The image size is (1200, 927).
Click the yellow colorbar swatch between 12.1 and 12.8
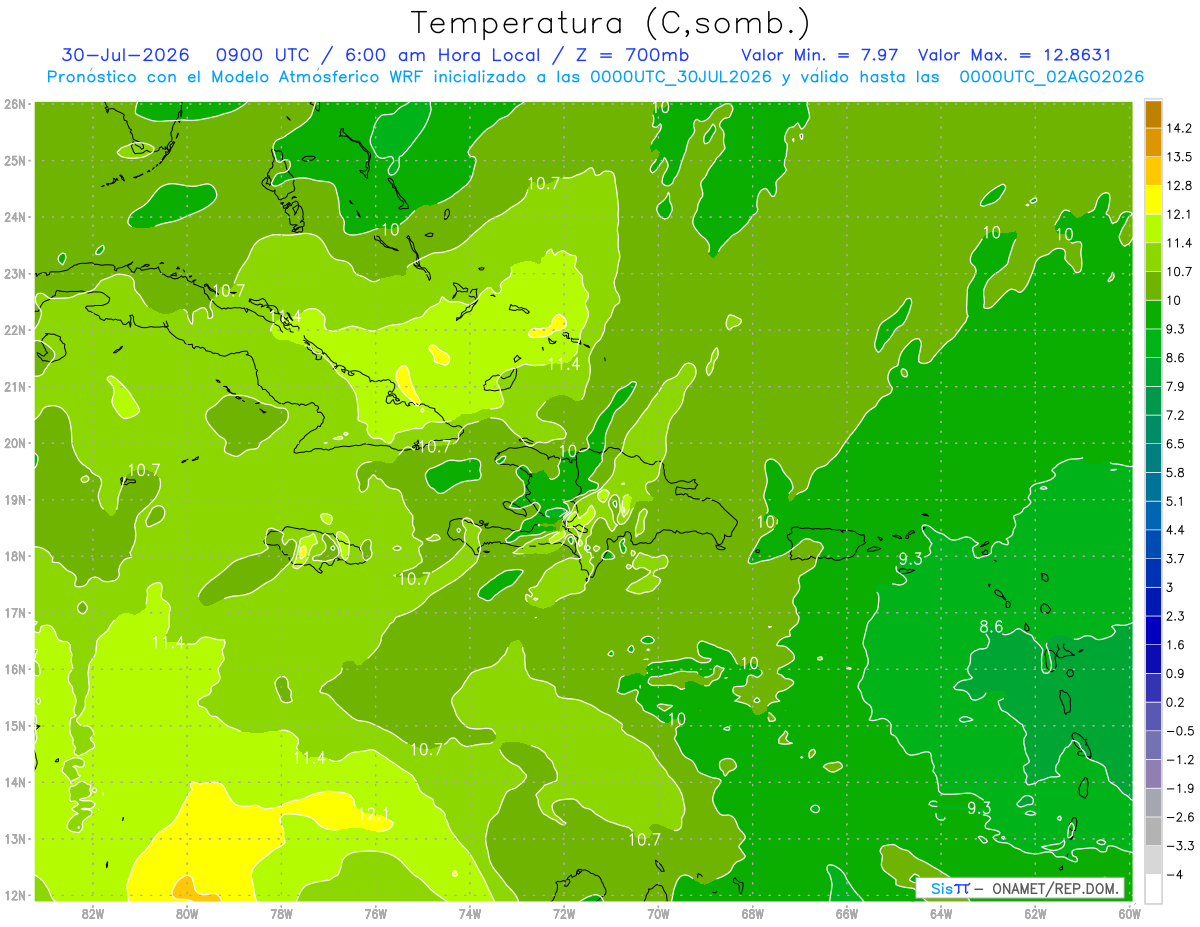[x=1153, y=200]
